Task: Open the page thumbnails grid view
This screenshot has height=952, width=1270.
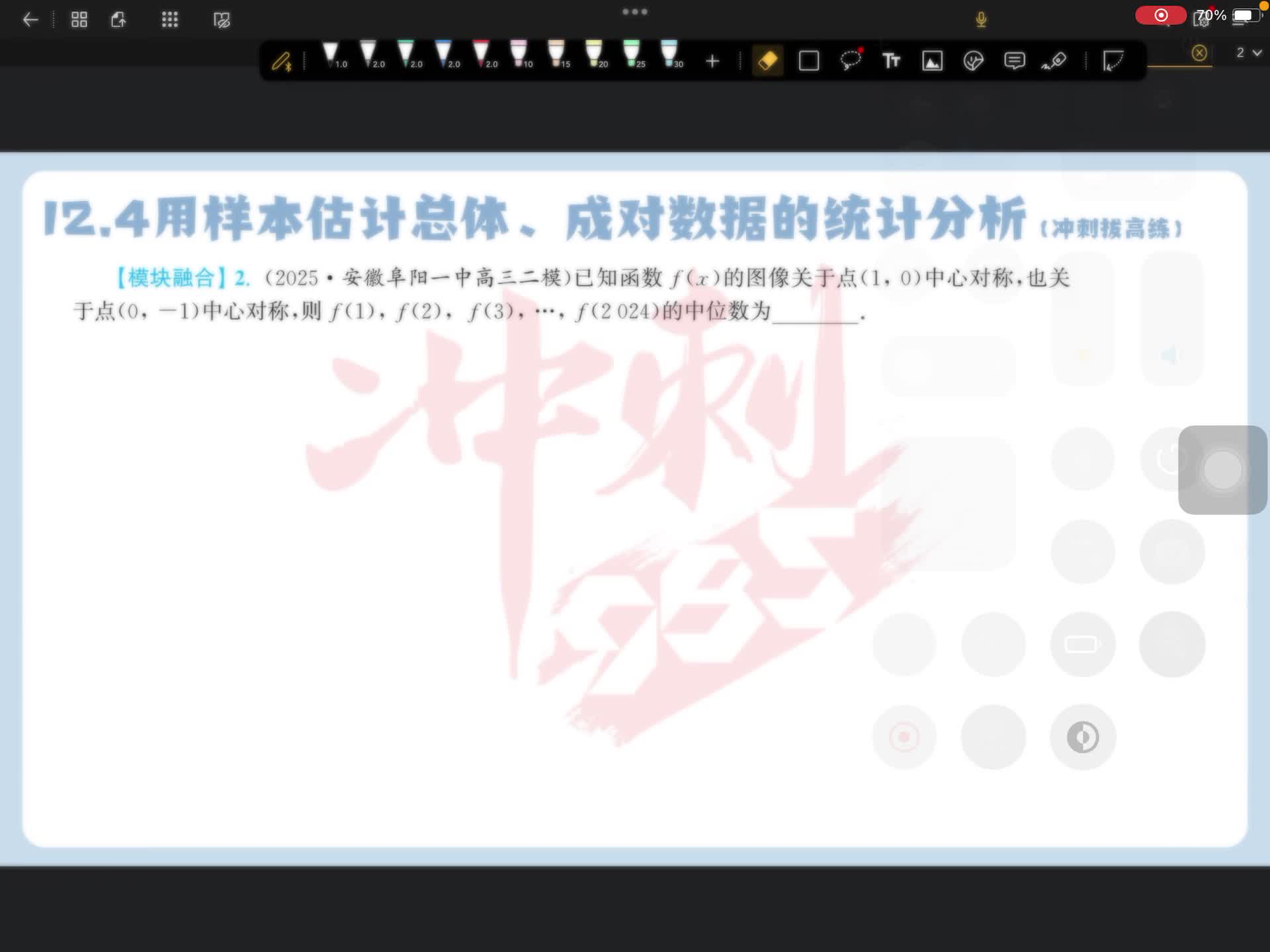Action: 79,20
